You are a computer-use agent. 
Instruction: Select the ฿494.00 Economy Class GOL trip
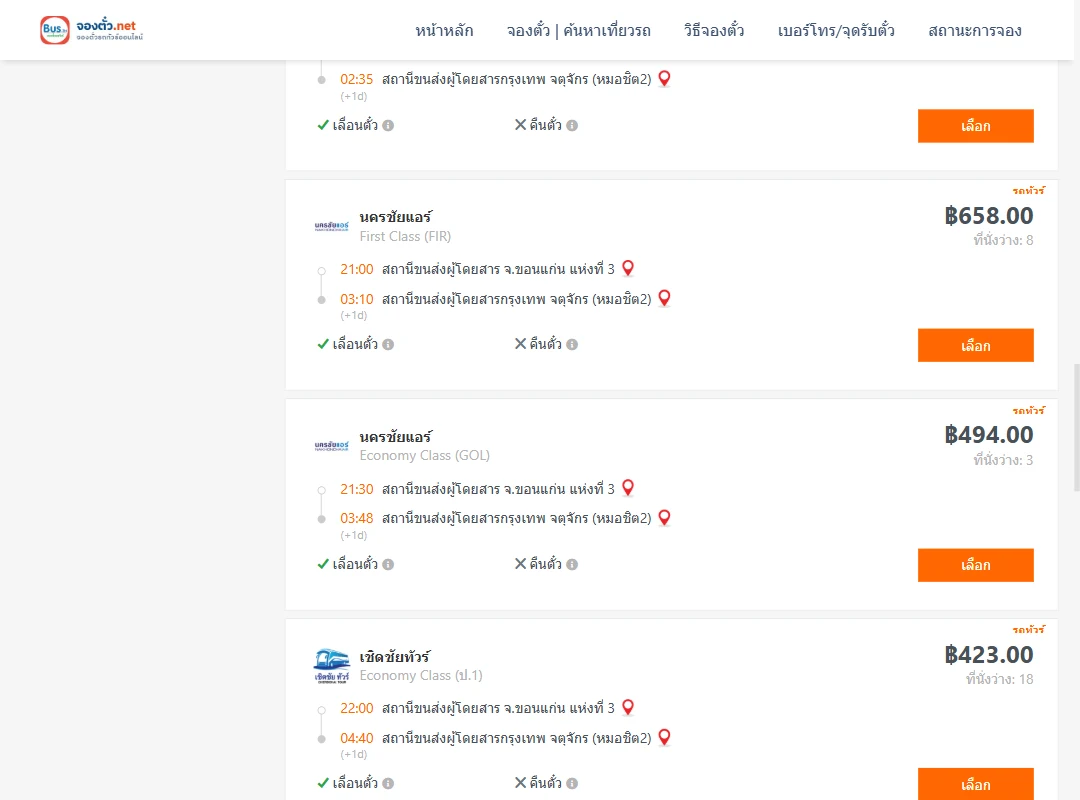pyautogui.click(x=975, y=565)
